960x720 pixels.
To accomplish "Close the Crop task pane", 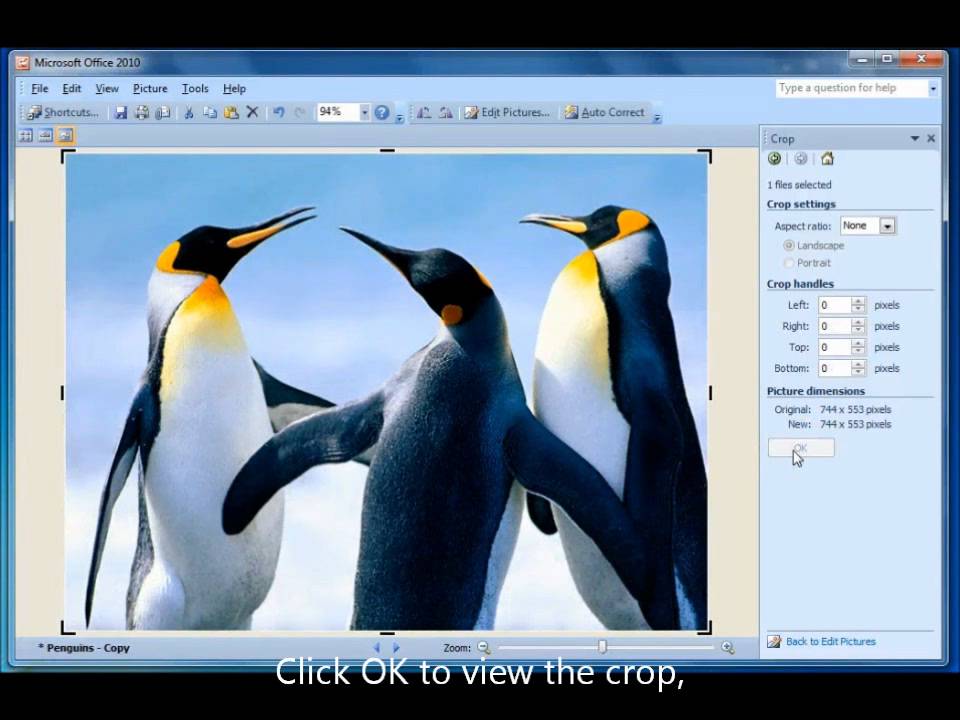I will click(931, 138).
